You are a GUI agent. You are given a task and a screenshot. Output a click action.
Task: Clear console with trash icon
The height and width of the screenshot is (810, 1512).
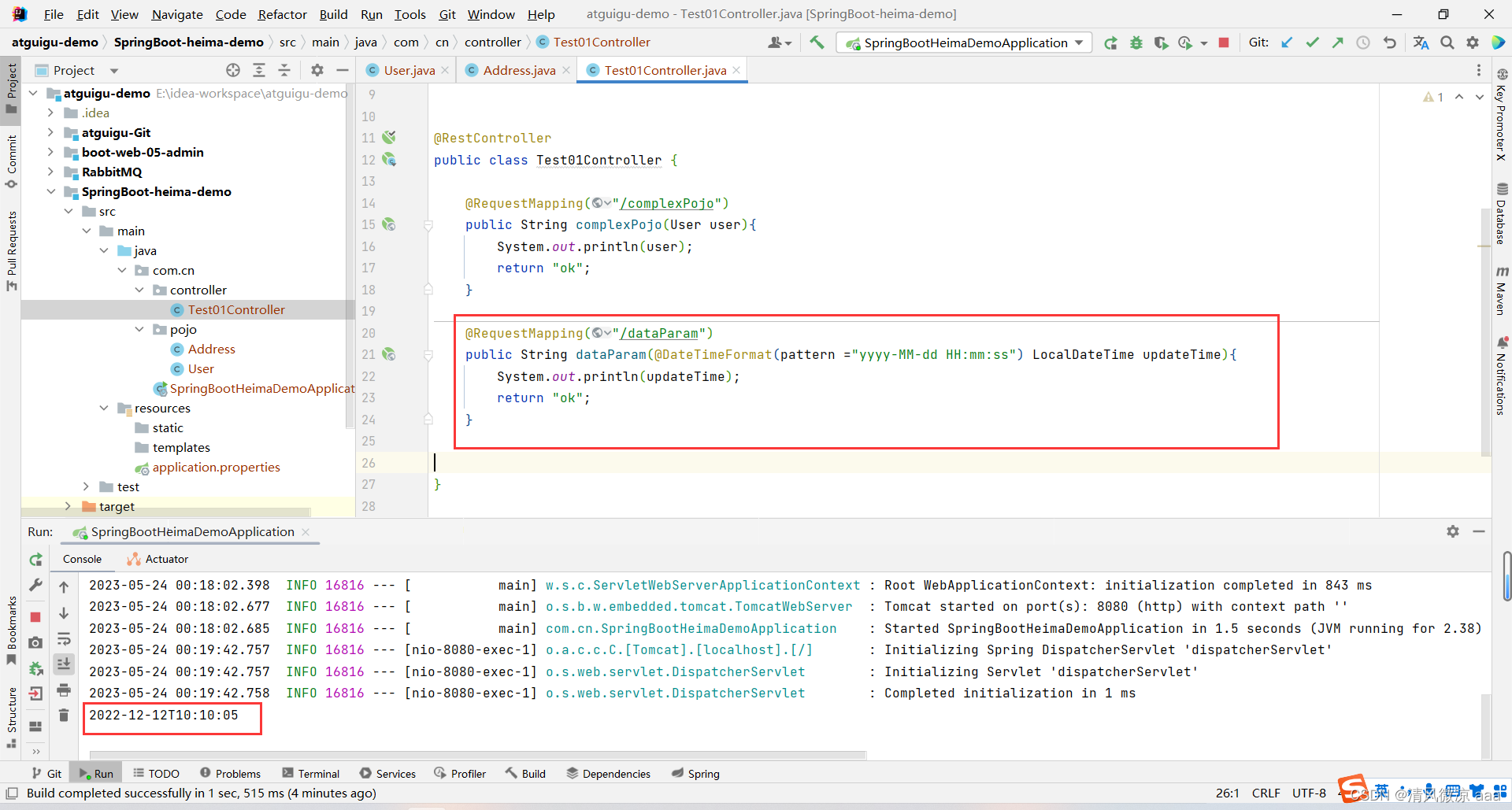pos(64,715)
